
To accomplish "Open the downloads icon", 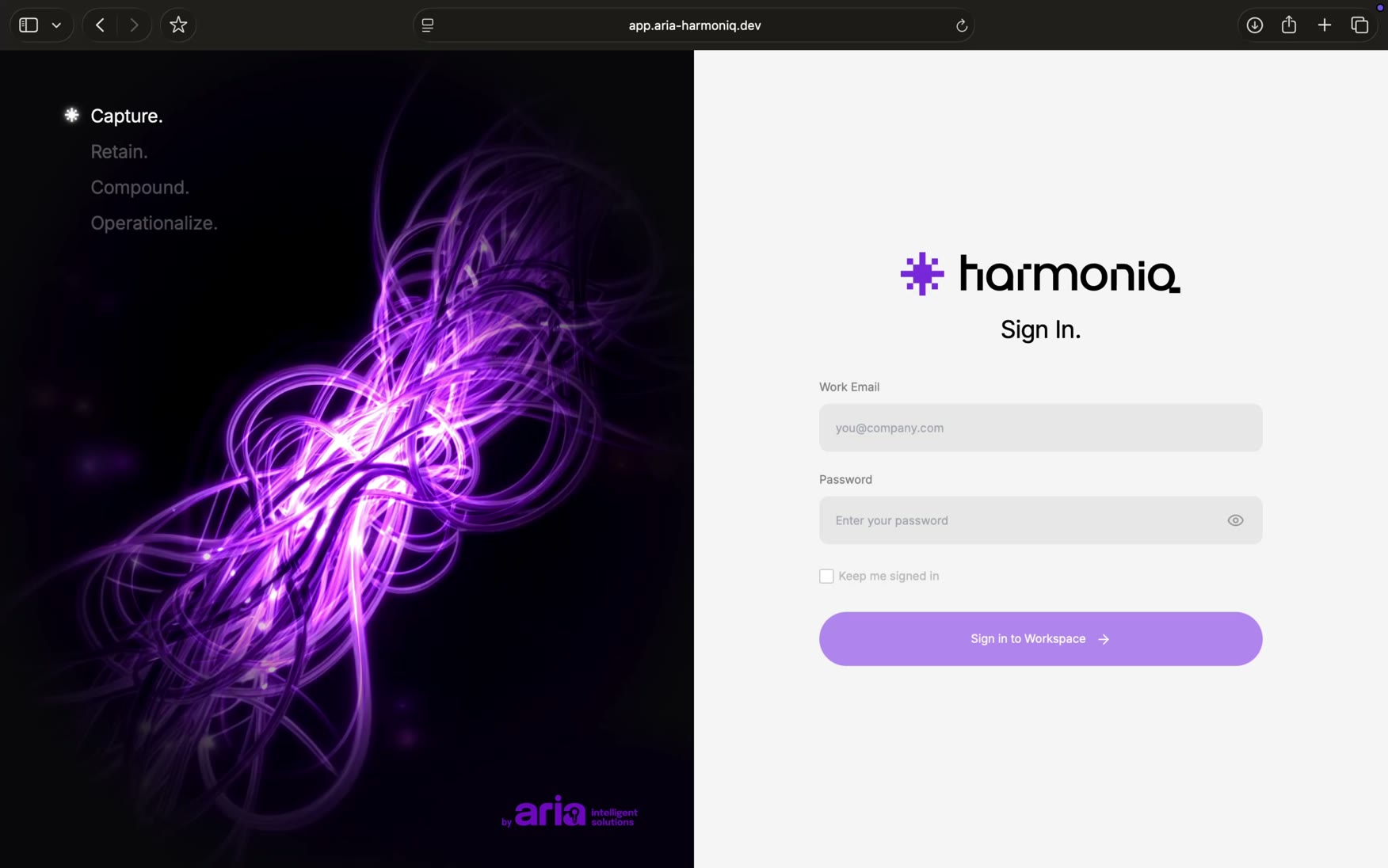I will pos(1254,25).
